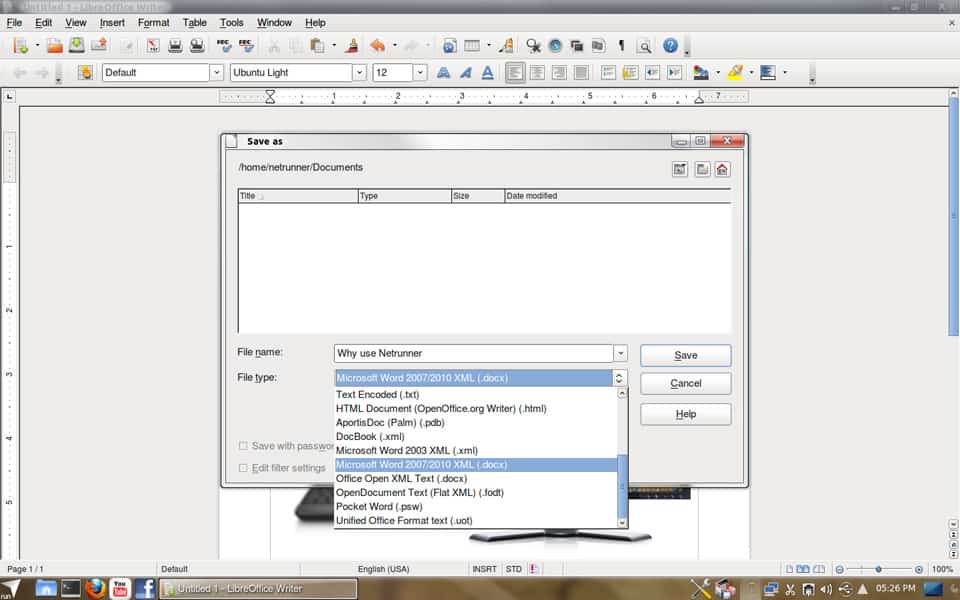Toggle INSRT insert mode in status bar
The height and width of the screenshot is (600, 960).
[484, 569]
